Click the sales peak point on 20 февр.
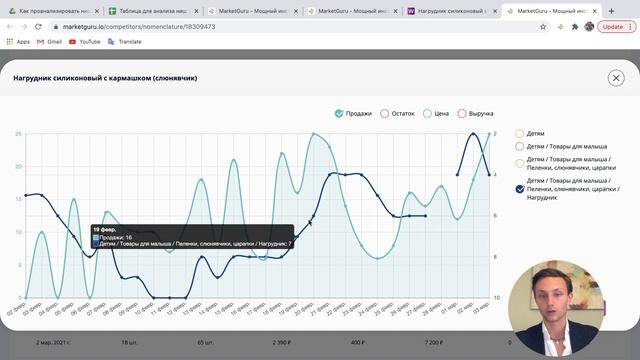 tap(313, 133)
